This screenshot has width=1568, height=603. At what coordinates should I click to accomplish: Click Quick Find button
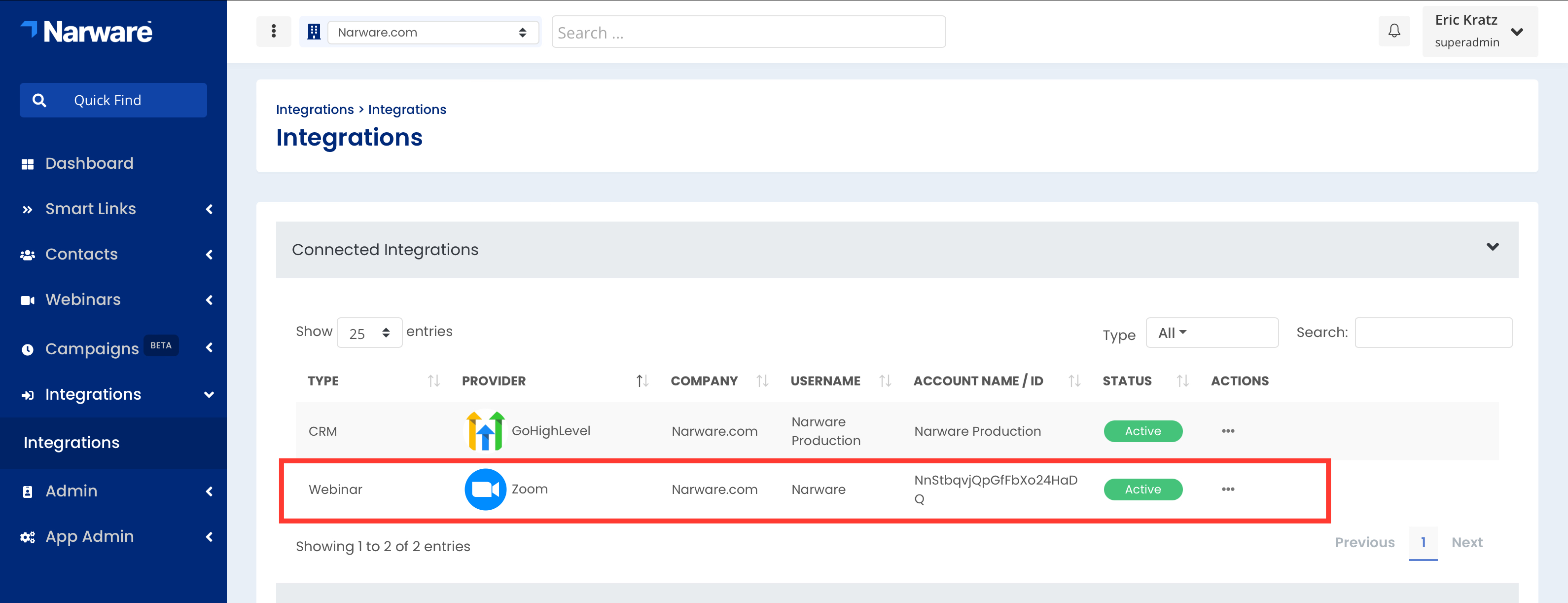(113, 100)
